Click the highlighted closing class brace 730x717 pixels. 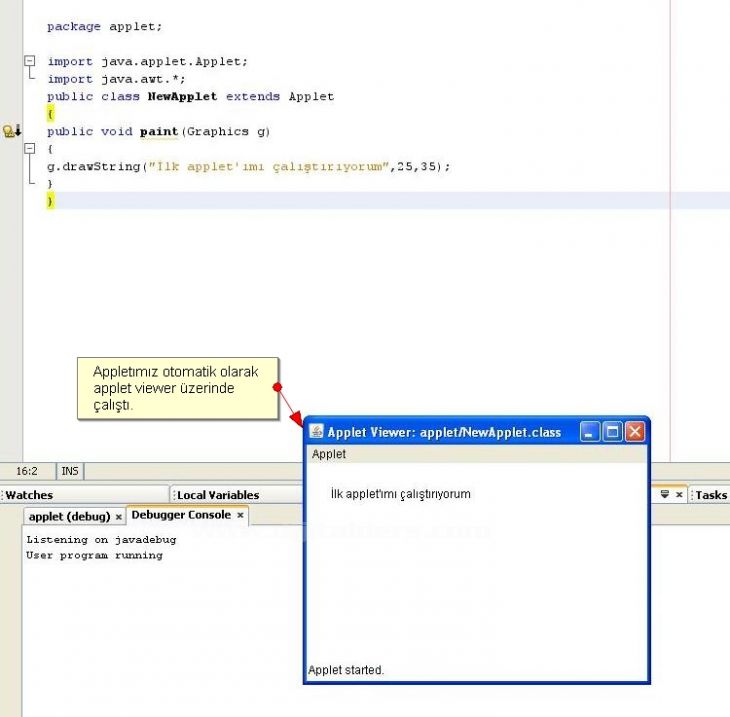point(50,201)
